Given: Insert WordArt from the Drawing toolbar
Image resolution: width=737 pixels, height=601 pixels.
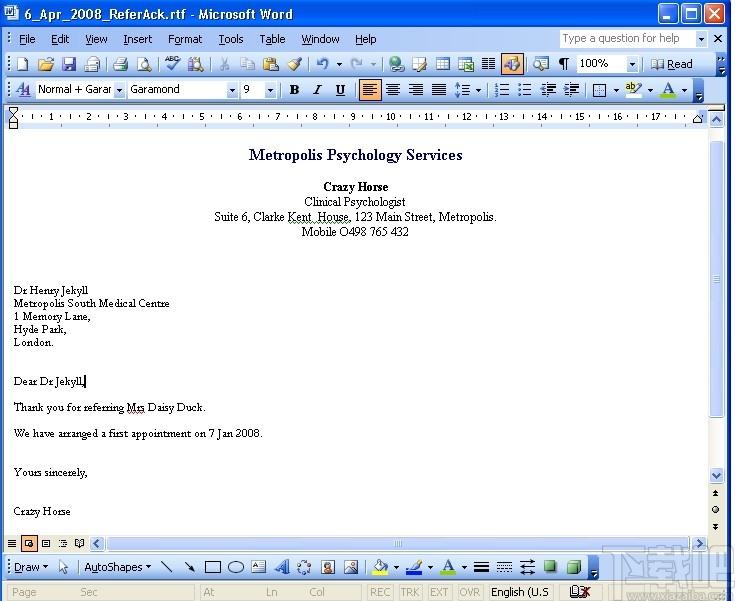Looking at the screenshot, I should tap(282, 567).
